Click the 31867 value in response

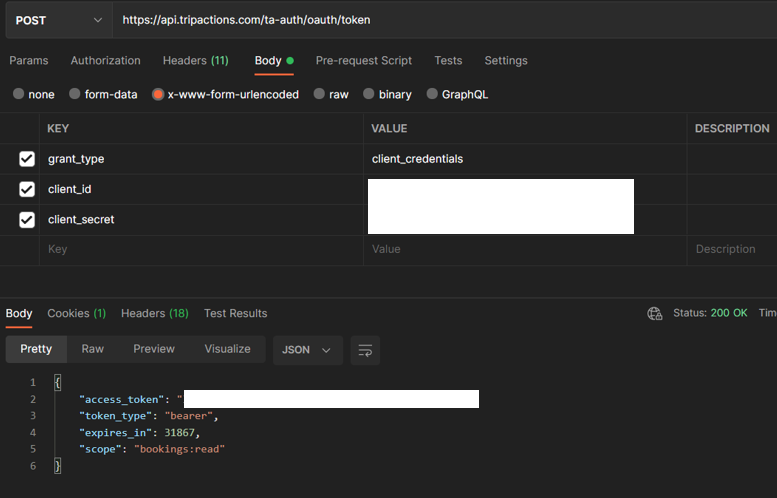[x=179, y=433]
